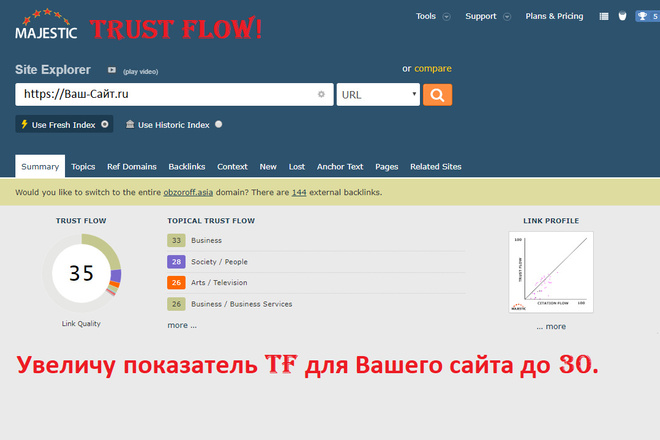
Task: Click the Tools menu label
Action: pos(426,16)
